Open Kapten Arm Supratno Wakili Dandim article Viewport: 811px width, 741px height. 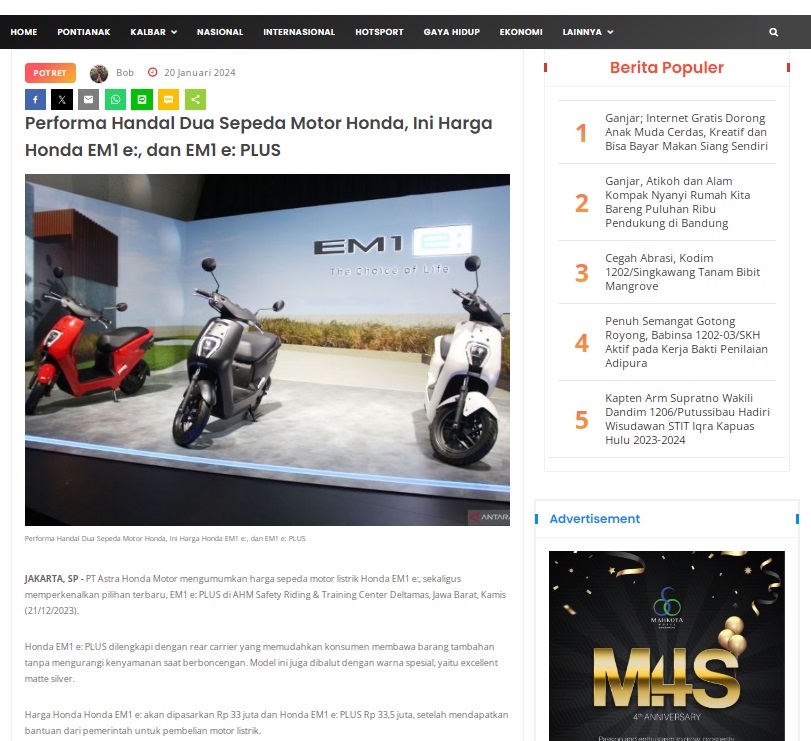click(687, 419)
